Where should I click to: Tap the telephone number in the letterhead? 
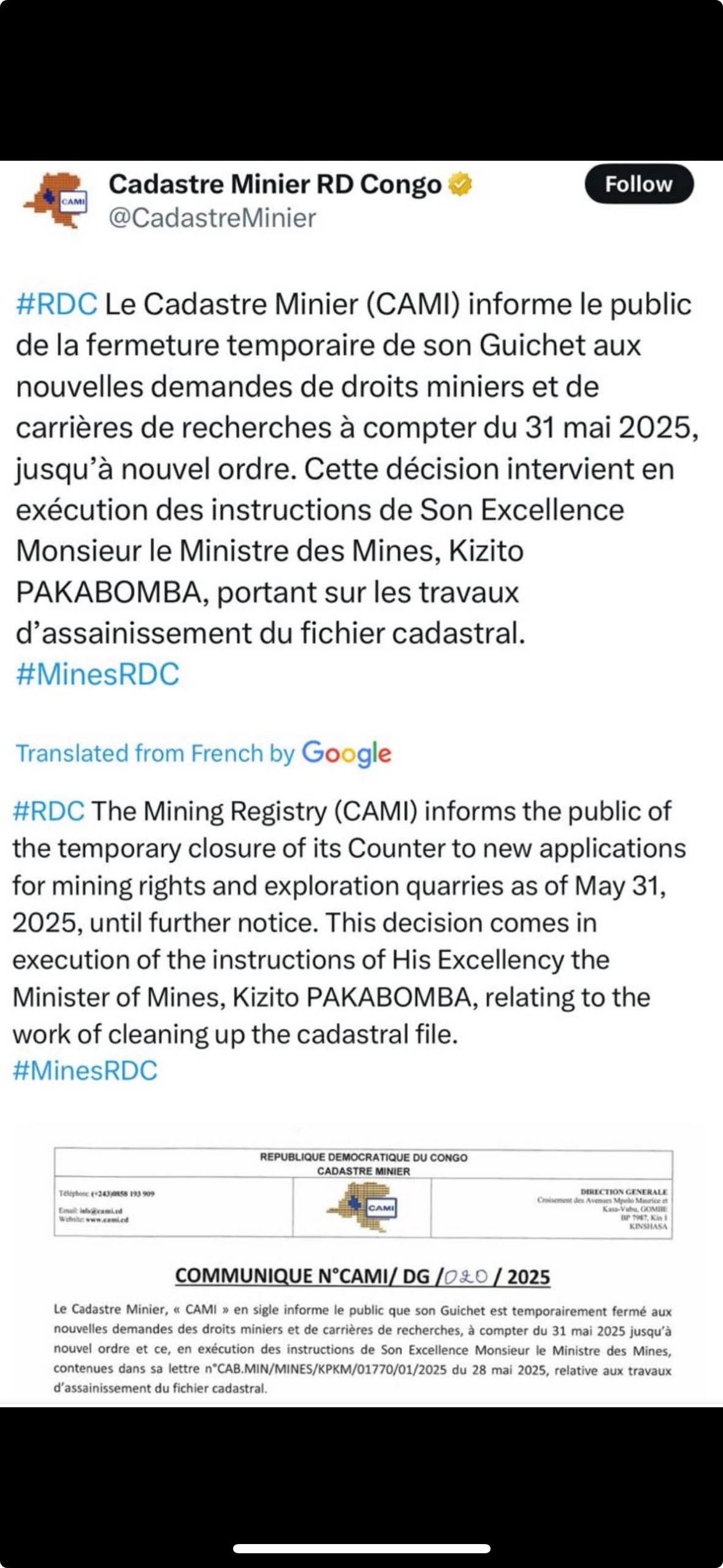pos(122,1194)
